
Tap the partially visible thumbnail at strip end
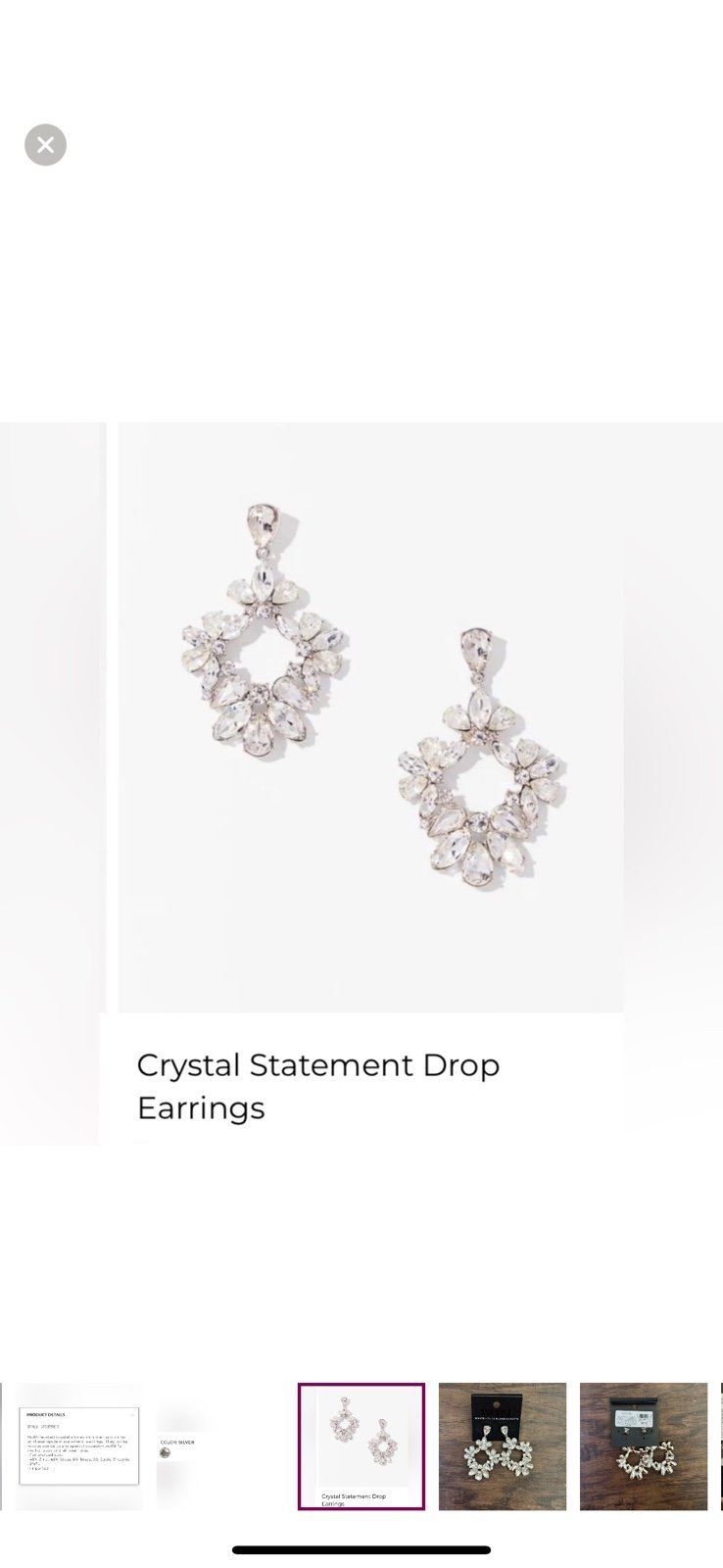pyautogui.click(x=721, y=1445)
